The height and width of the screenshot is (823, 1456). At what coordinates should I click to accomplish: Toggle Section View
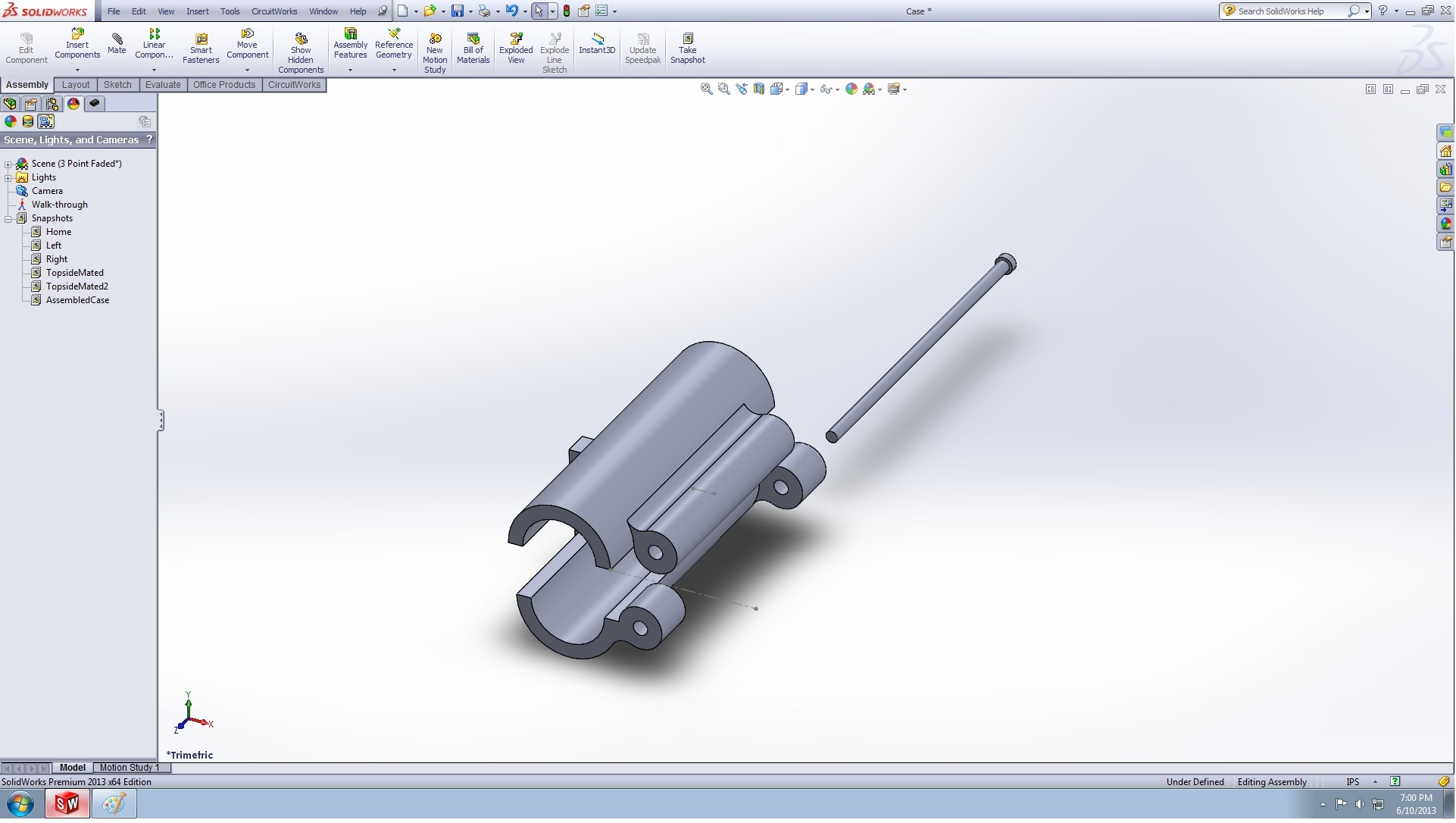(759, 89)
